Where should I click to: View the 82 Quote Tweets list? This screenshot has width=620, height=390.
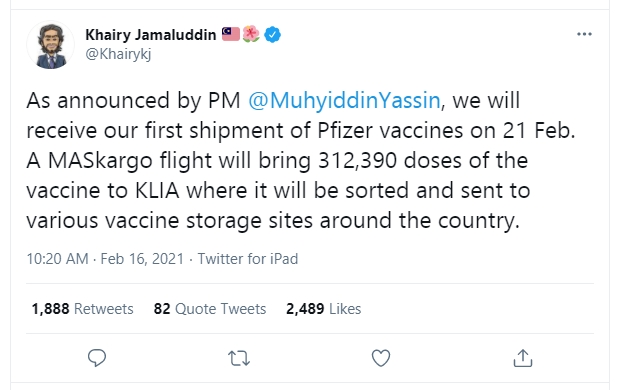[210, 309]
